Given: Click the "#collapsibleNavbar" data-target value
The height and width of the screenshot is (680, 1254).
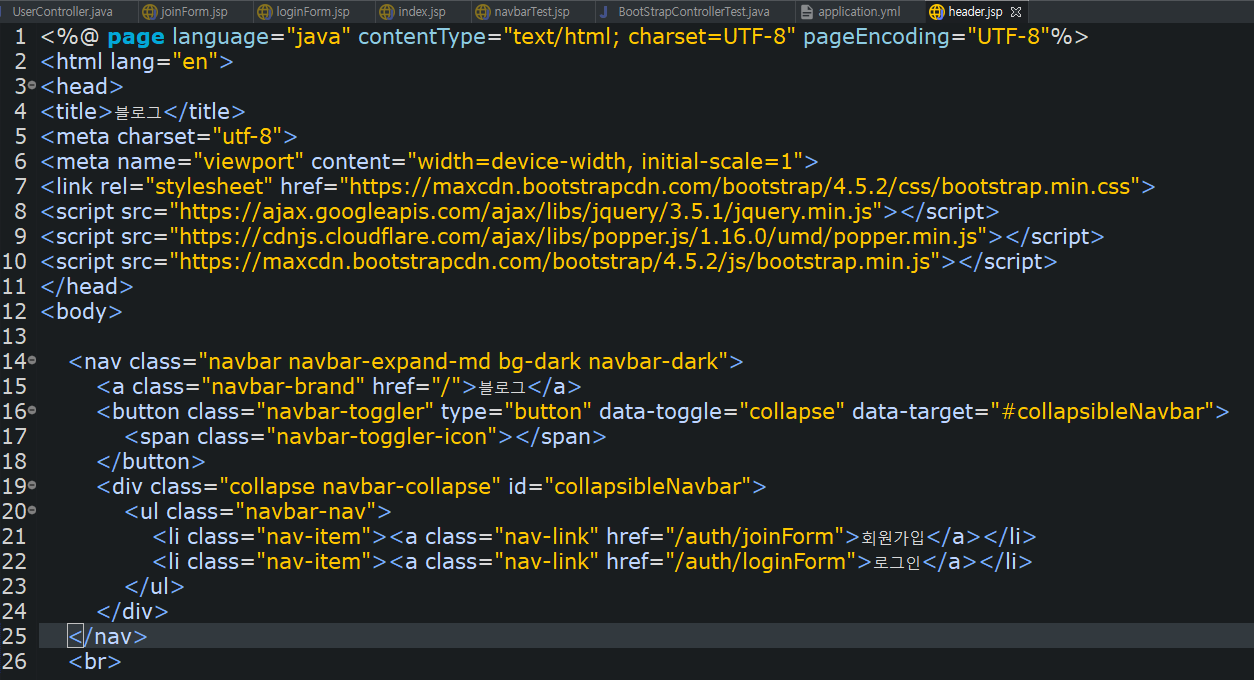Looking at the screenshot, I should coord(1102,412).
